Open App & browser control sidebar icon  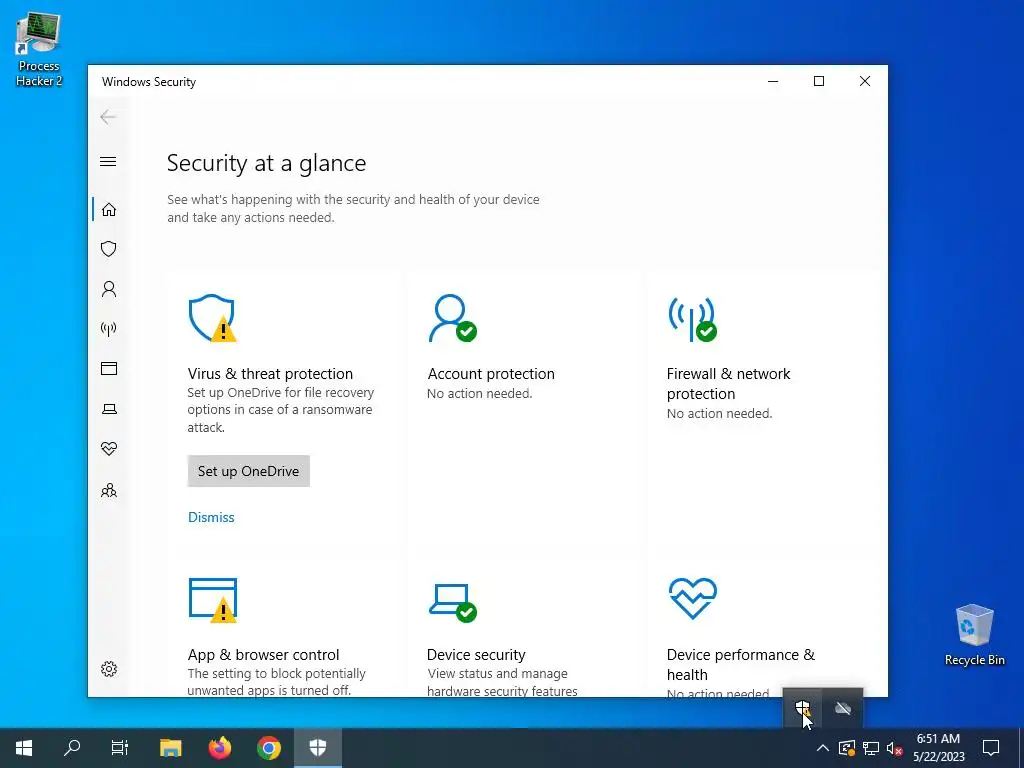click(x=108, y=368)
